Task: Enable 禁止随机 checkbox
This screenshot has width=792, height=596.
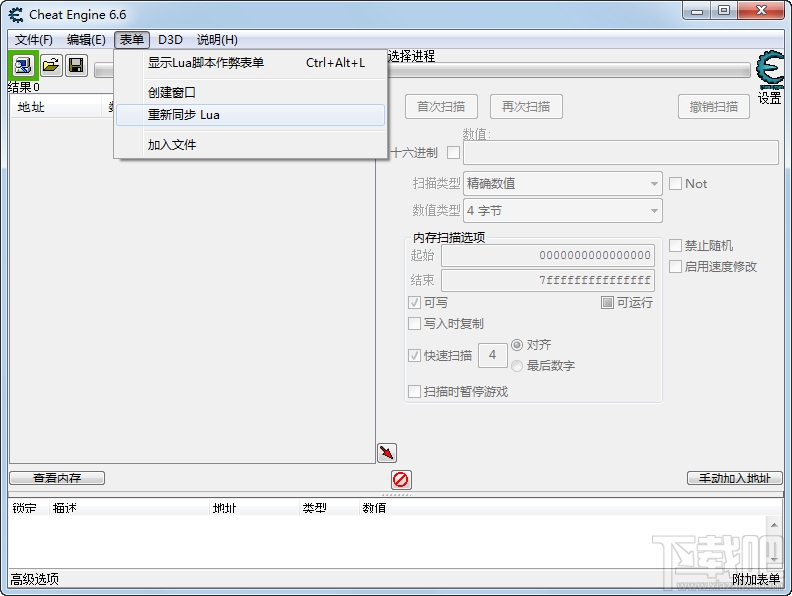Action: (x=675, y=245)
